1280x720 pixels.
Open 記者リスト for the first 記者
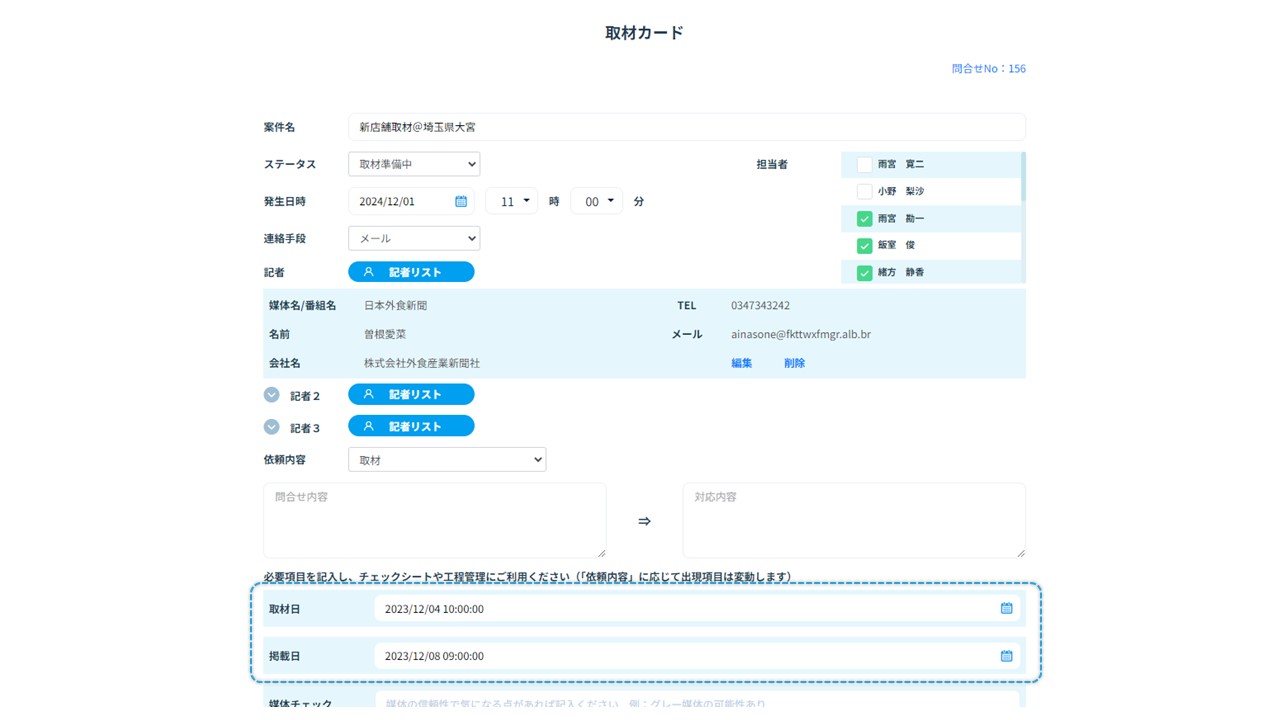pos(411,272)
